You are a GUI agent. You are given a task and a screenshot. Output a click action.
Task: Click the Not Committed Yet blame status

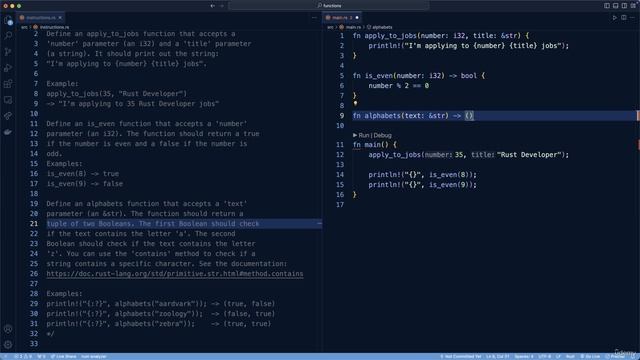pyautogui.click(x=460, y=356)
